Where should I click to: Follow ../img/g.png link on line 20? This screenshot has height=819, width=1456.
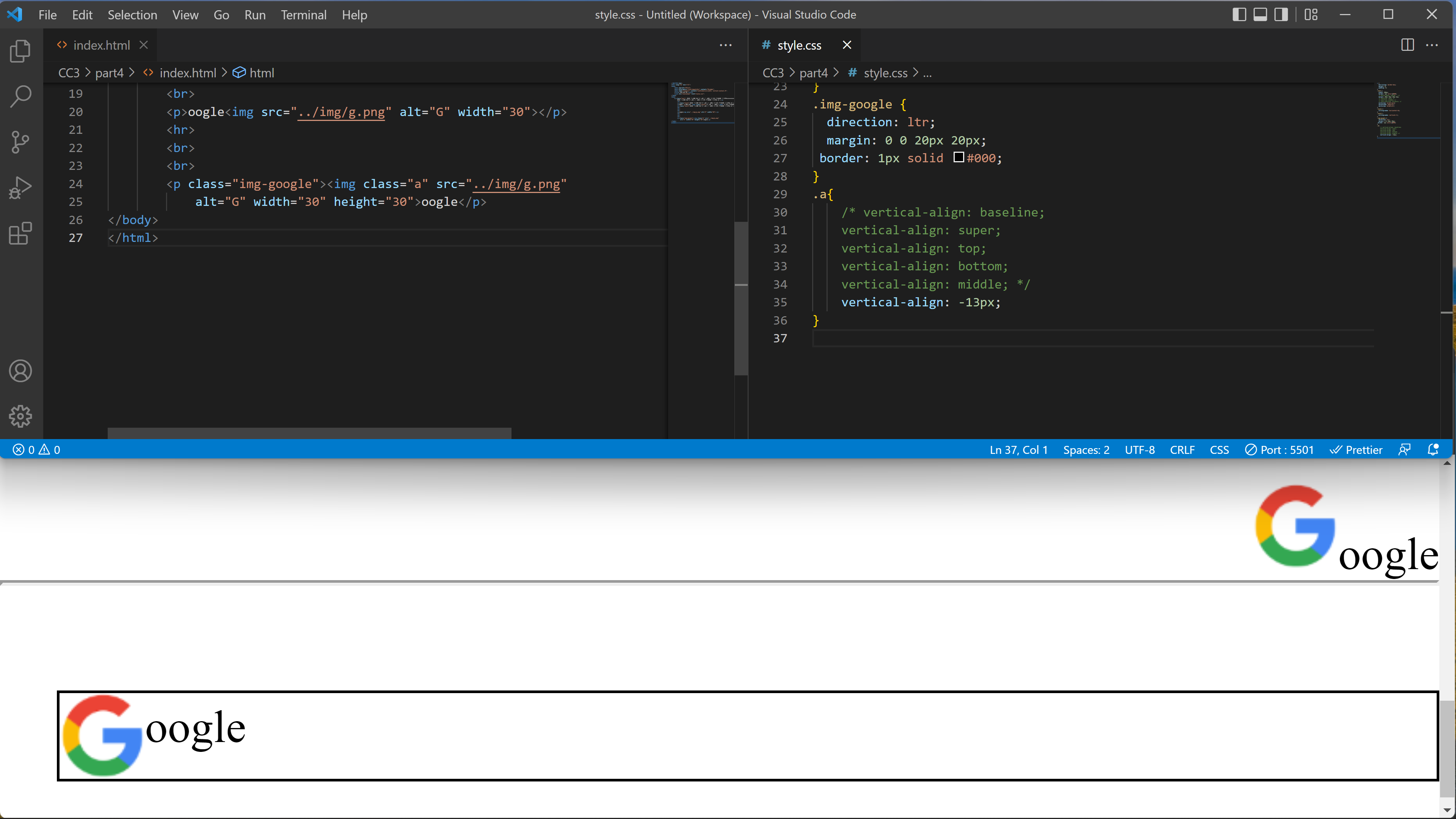click(341, 112)
